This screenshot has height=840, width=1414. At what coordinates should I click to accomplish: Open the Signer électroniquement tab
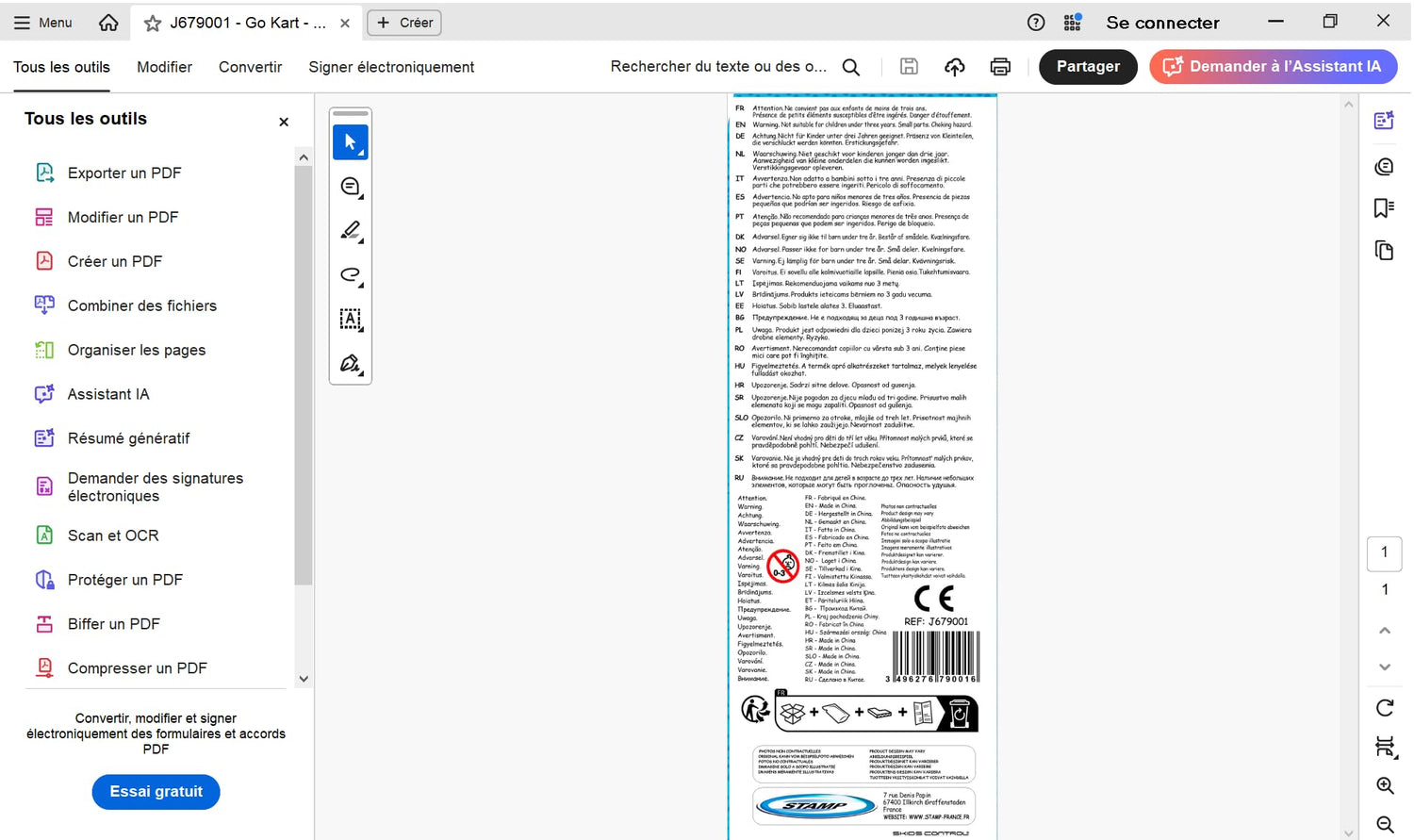tap(391, 67)
